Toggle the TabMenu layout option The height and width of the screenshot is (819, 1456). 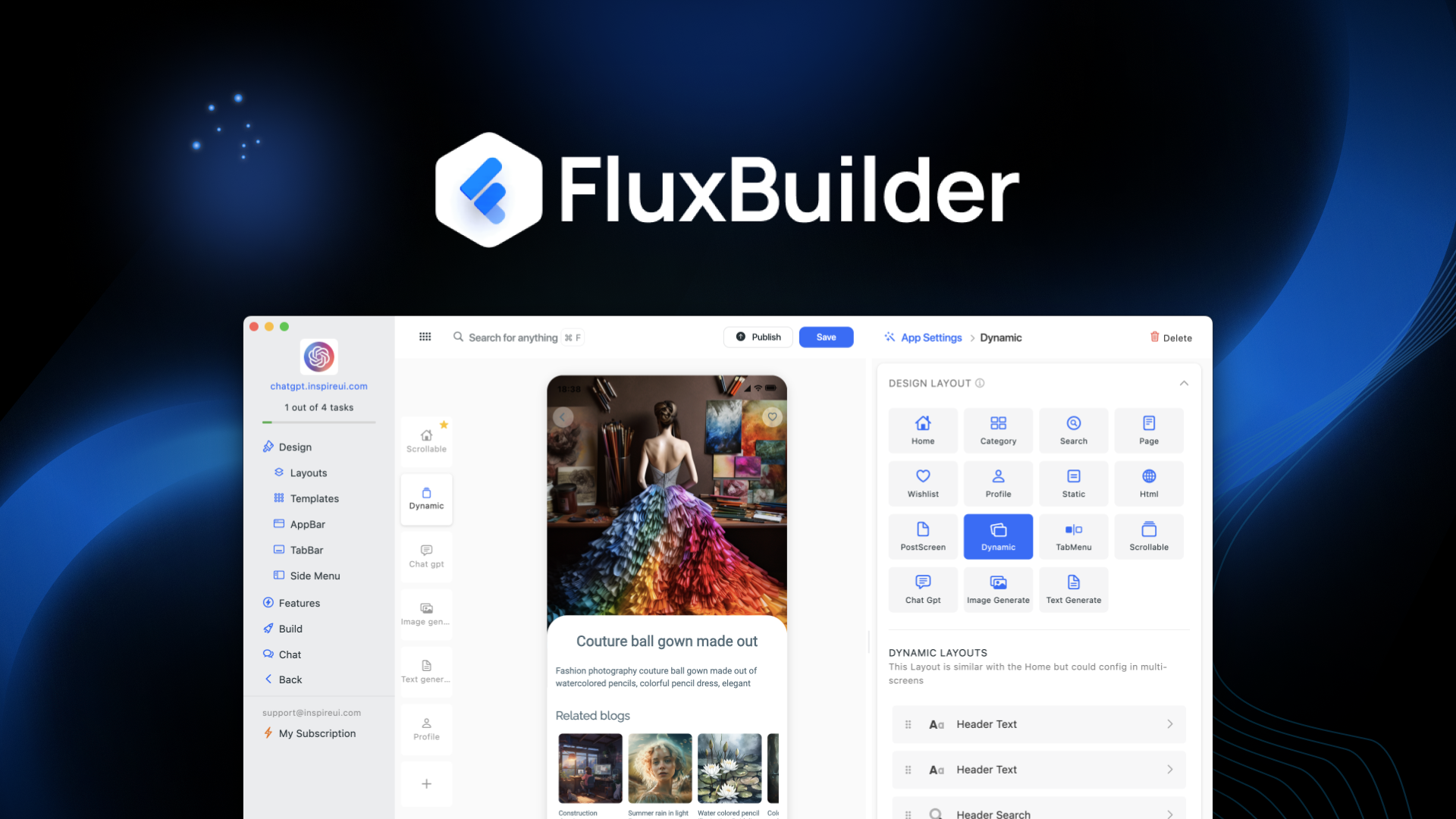1073,535
